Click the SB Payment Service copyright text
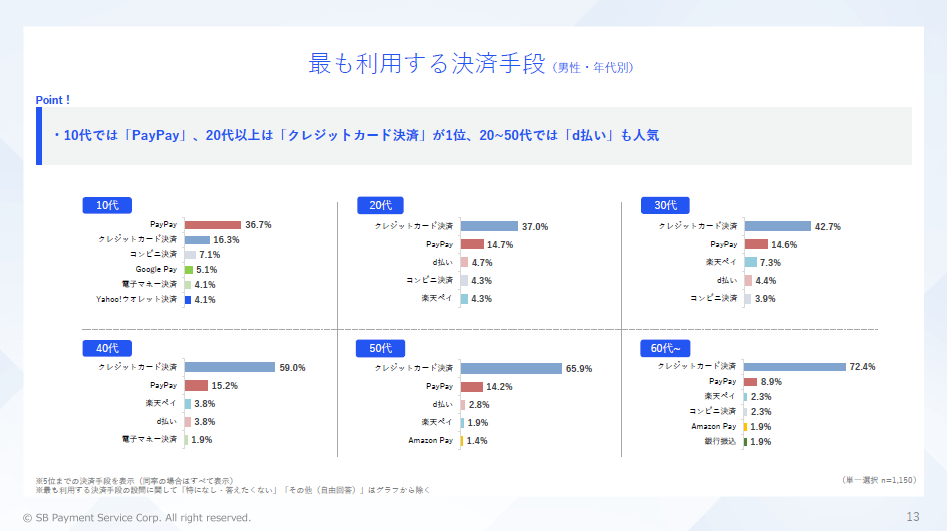The image size is (947, 531). click(x=129, y=518)
